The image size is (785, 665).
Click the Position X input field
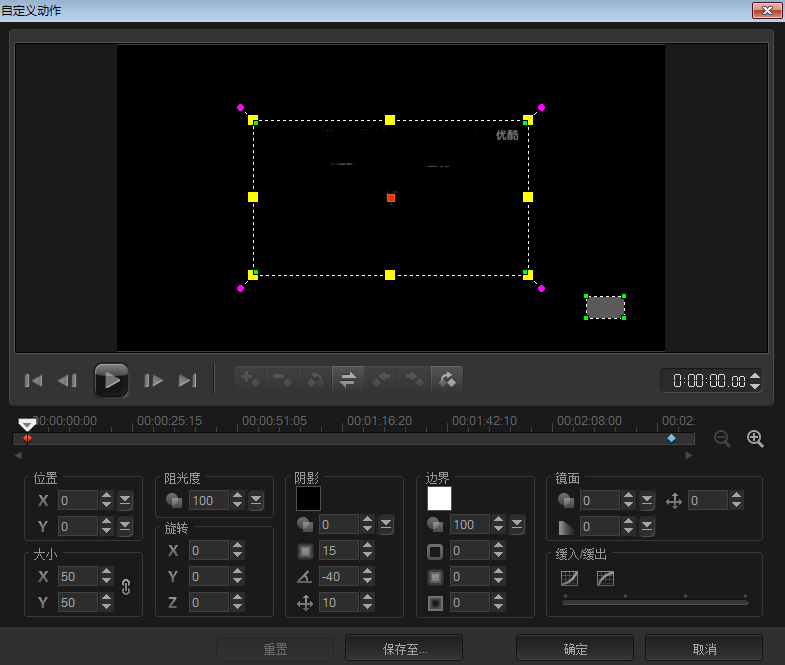click(x=78, y=500)
